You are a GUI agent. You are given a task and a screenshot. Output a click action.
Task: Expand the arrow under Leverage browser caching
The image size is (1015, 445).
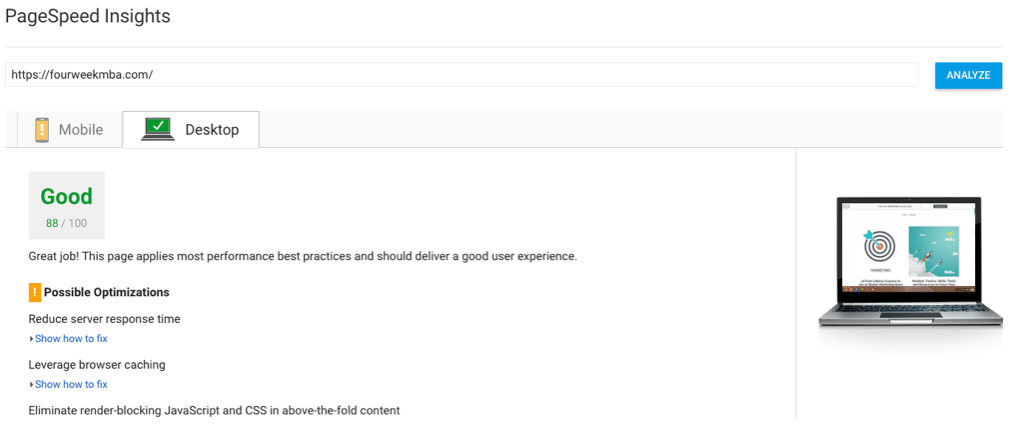[x=31, y=385]
